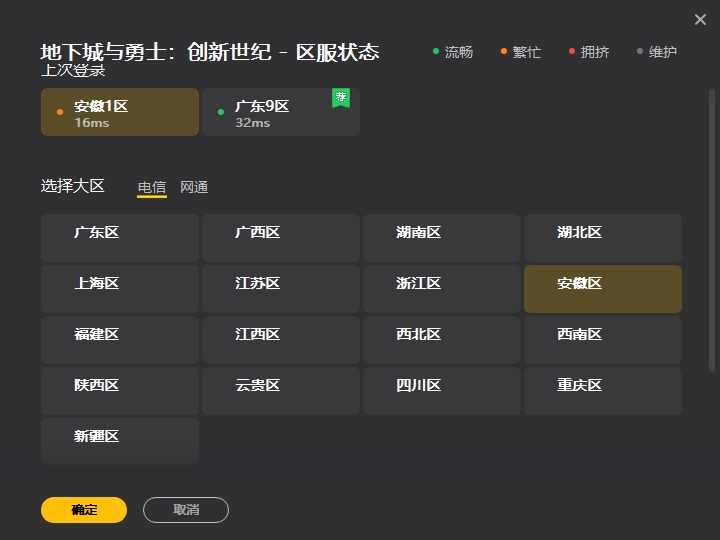Click the 选择大区 label
The height and width of the screenshot is (540, 720).
73,186
